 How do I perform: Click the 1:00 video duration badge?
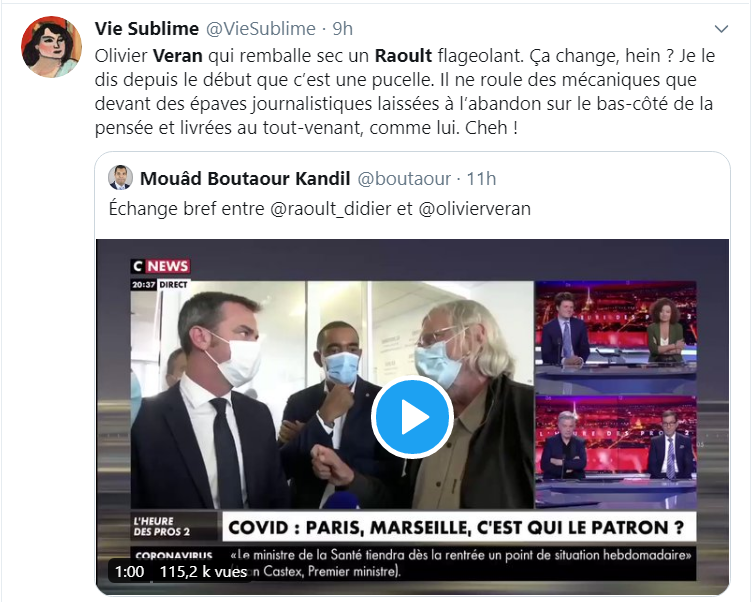129,571
